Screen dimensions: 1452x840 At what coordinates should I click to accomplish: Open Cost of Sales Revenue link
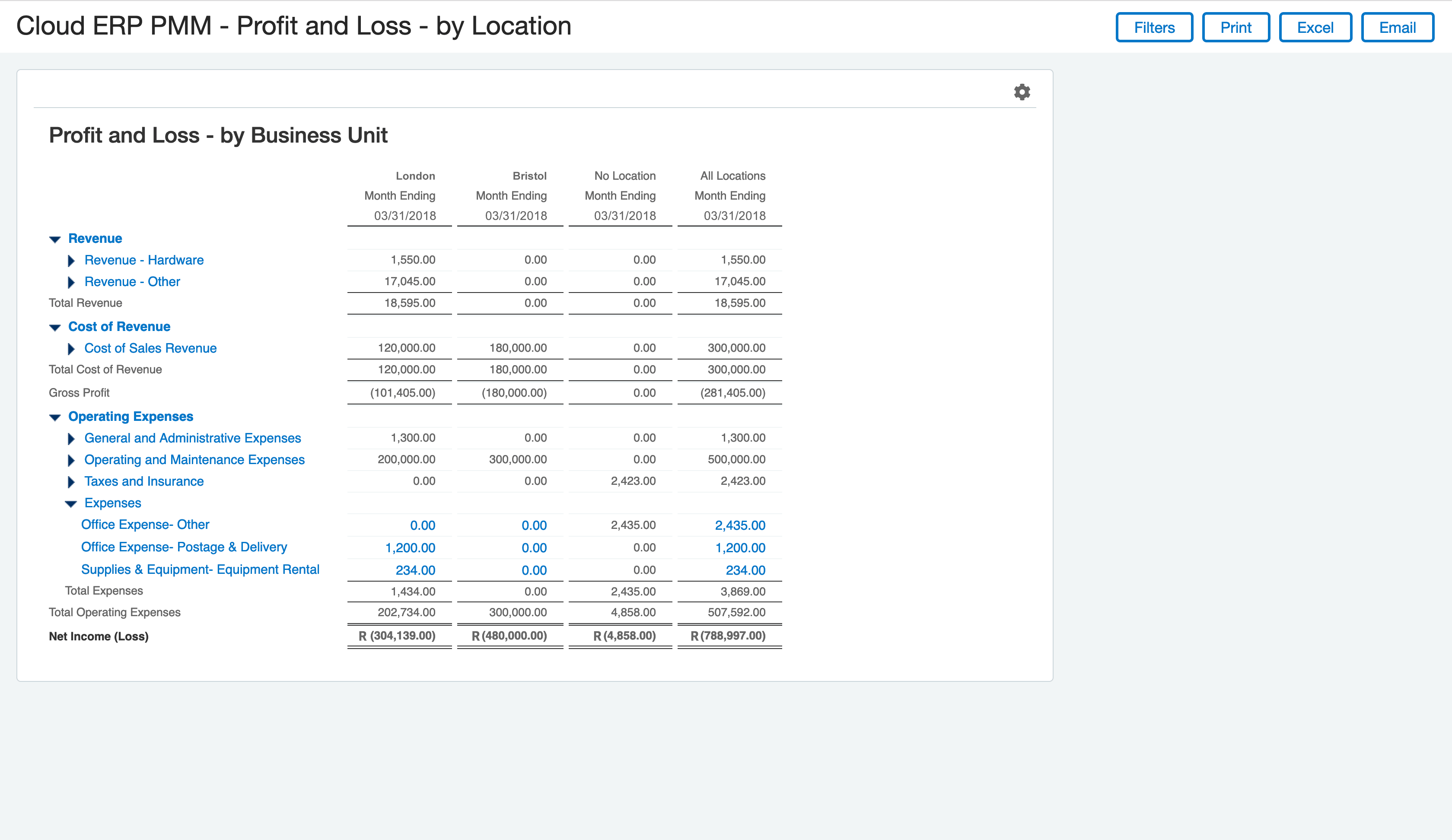coord(150,348)
